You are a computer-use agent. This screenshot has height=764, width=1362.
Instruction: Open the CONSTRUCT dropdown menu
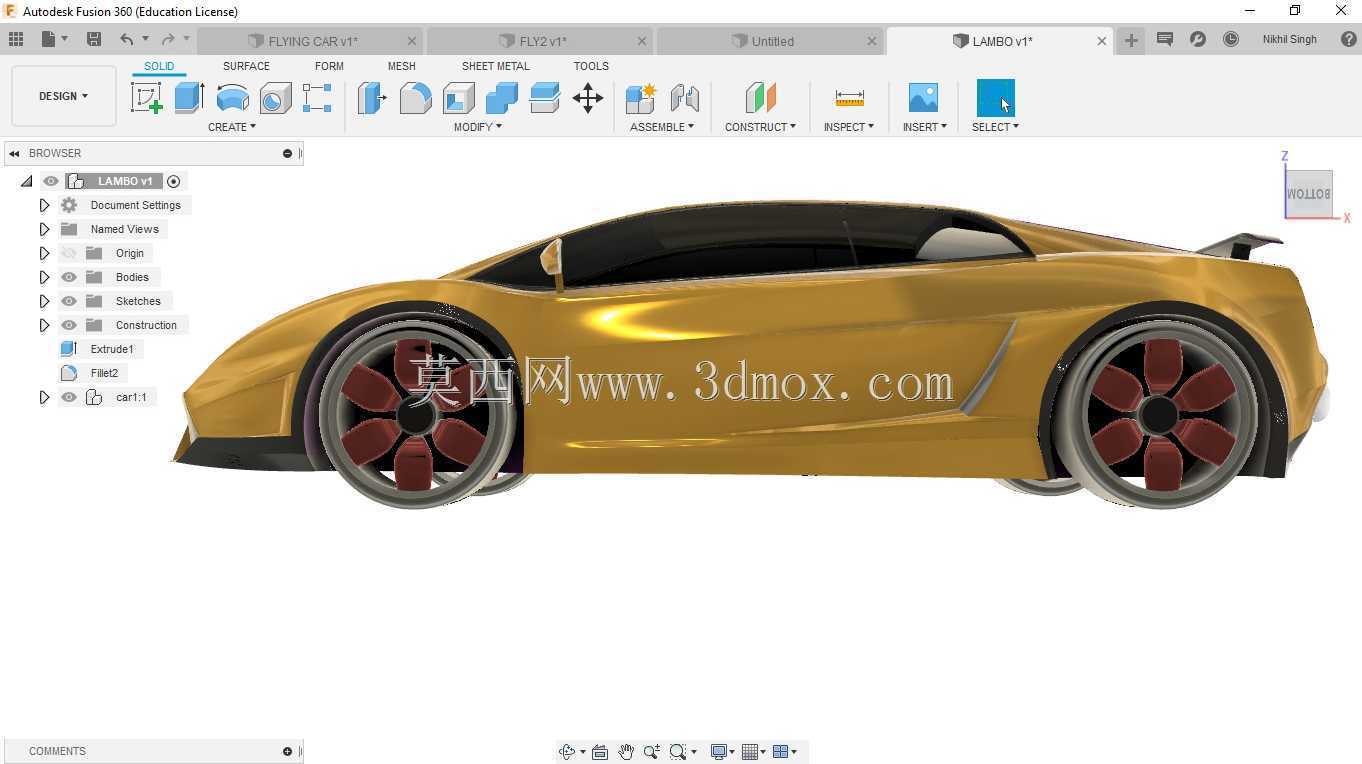761,127
